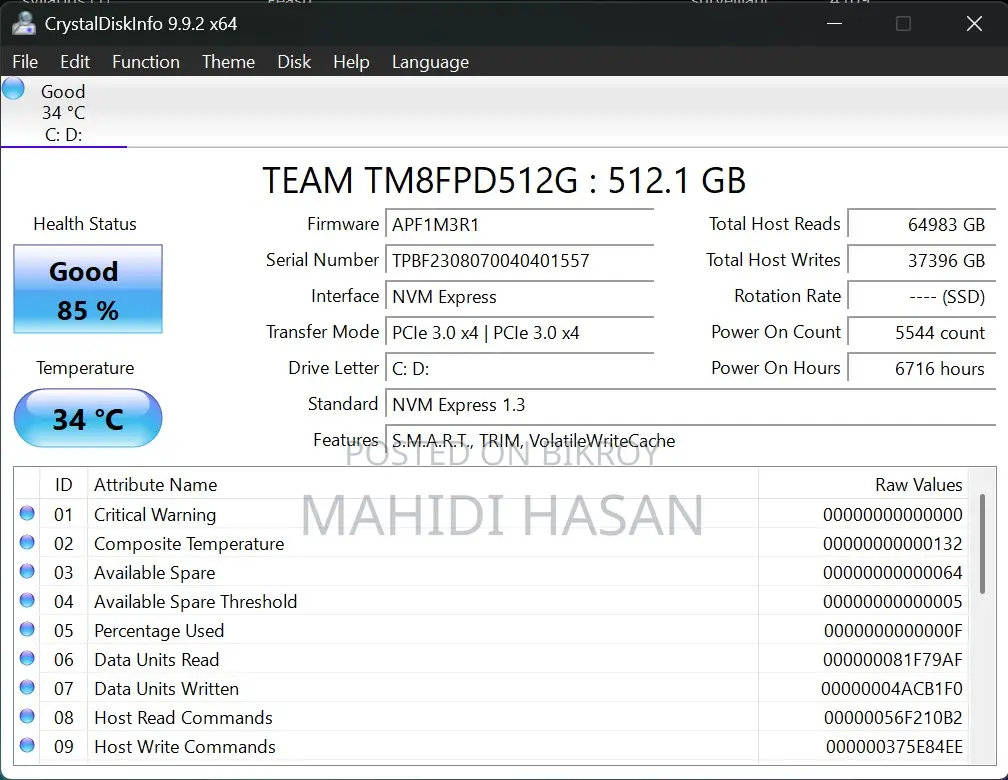
Task: Click the Total Host Reads value 64983 GB
Action: coord(922,225)
